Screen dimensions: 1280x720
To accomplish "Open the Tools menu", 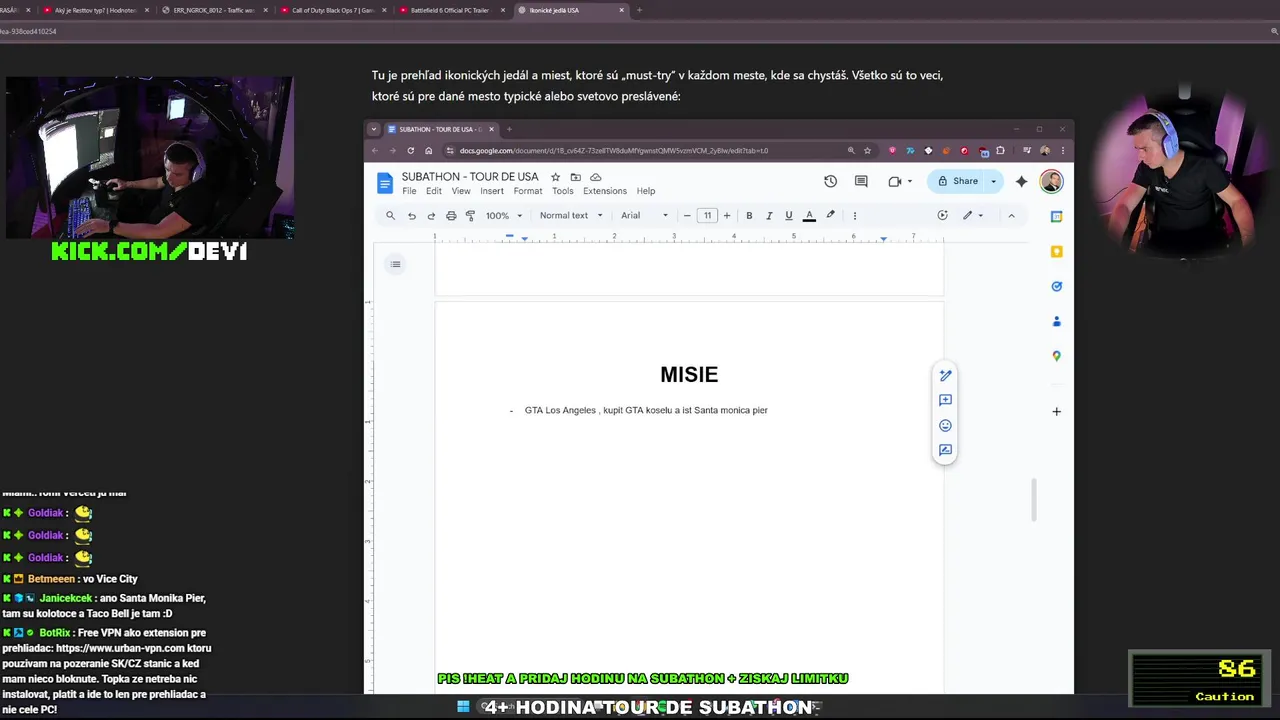I will tap(563, 191).
